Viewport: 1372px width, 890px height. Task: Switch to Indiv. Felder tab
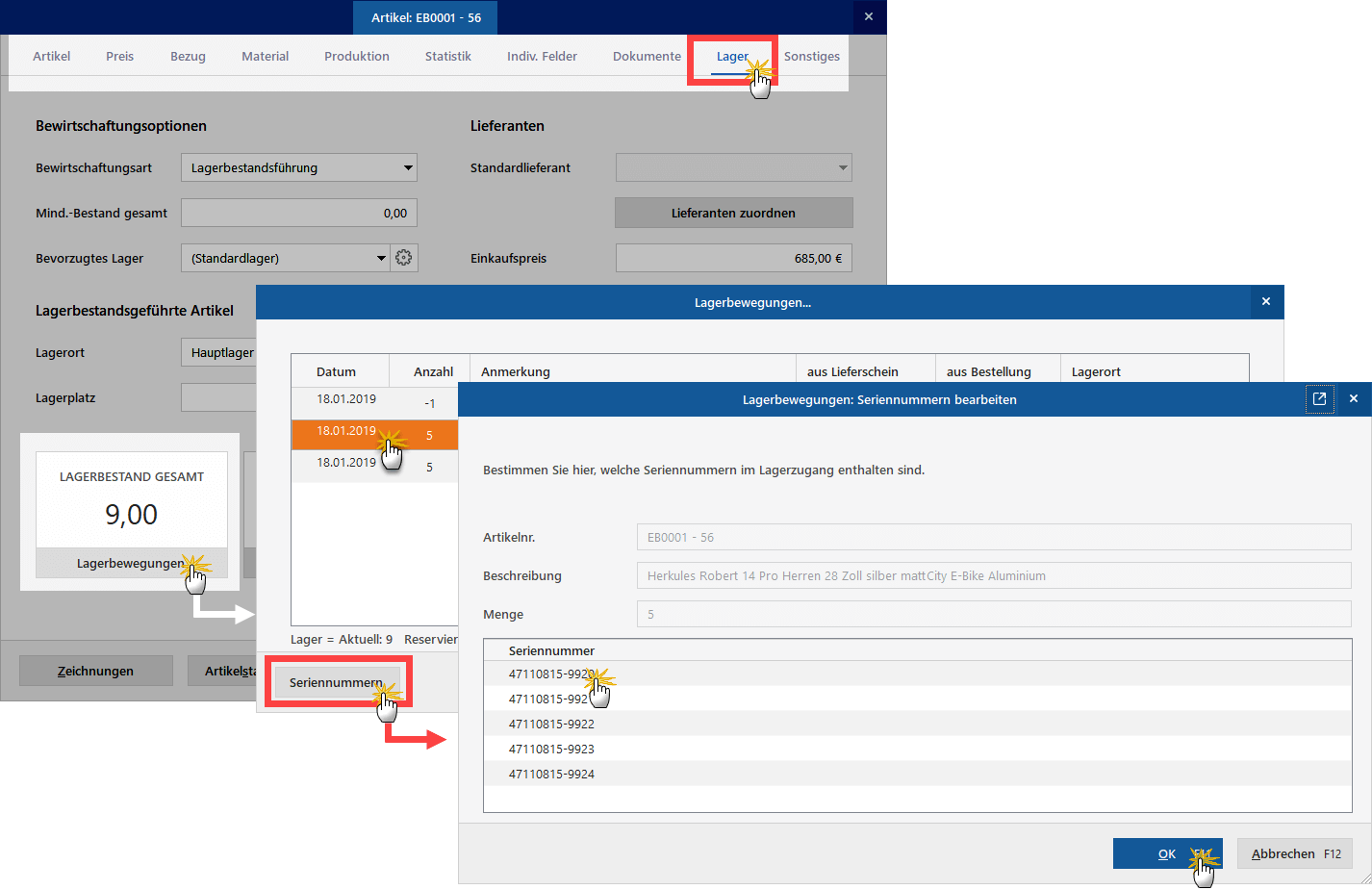click(542, 56)
